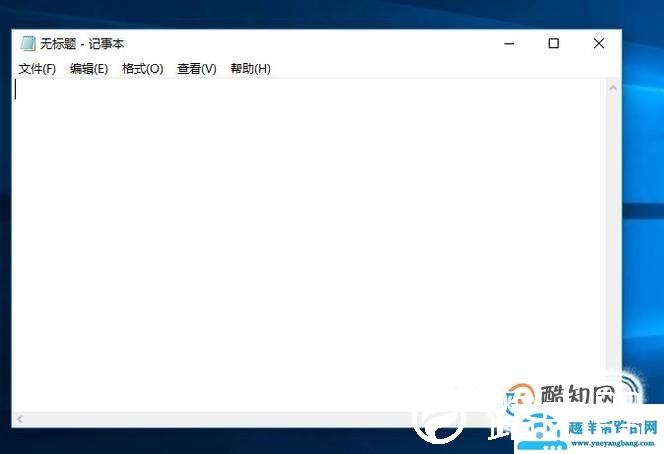
Task: Maximize the 记事本 window
Action: tap(553, 43)
